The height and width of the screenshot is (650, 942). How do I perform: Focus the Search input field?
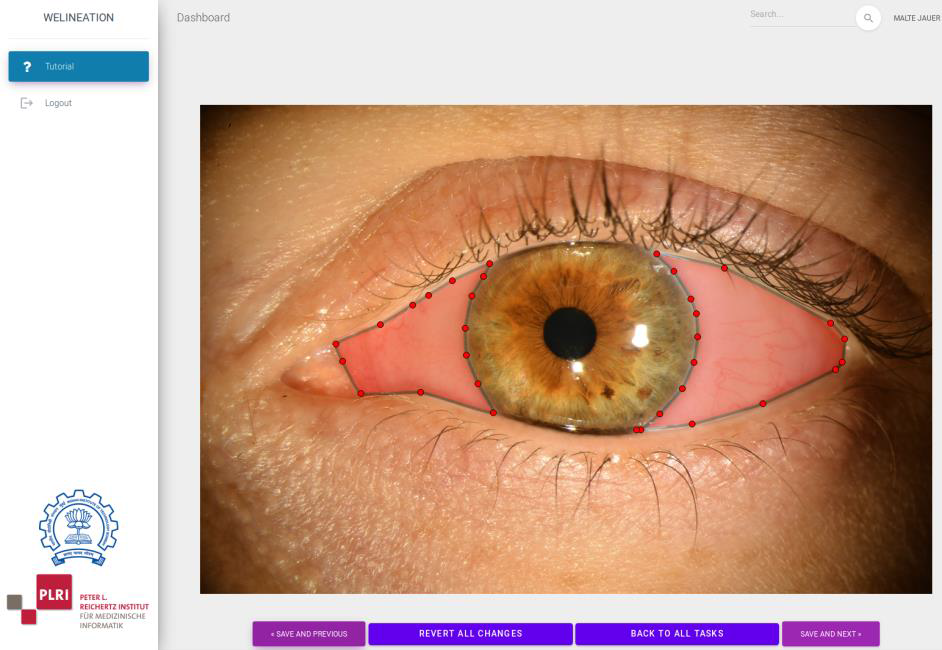click(x=800, y=15)
